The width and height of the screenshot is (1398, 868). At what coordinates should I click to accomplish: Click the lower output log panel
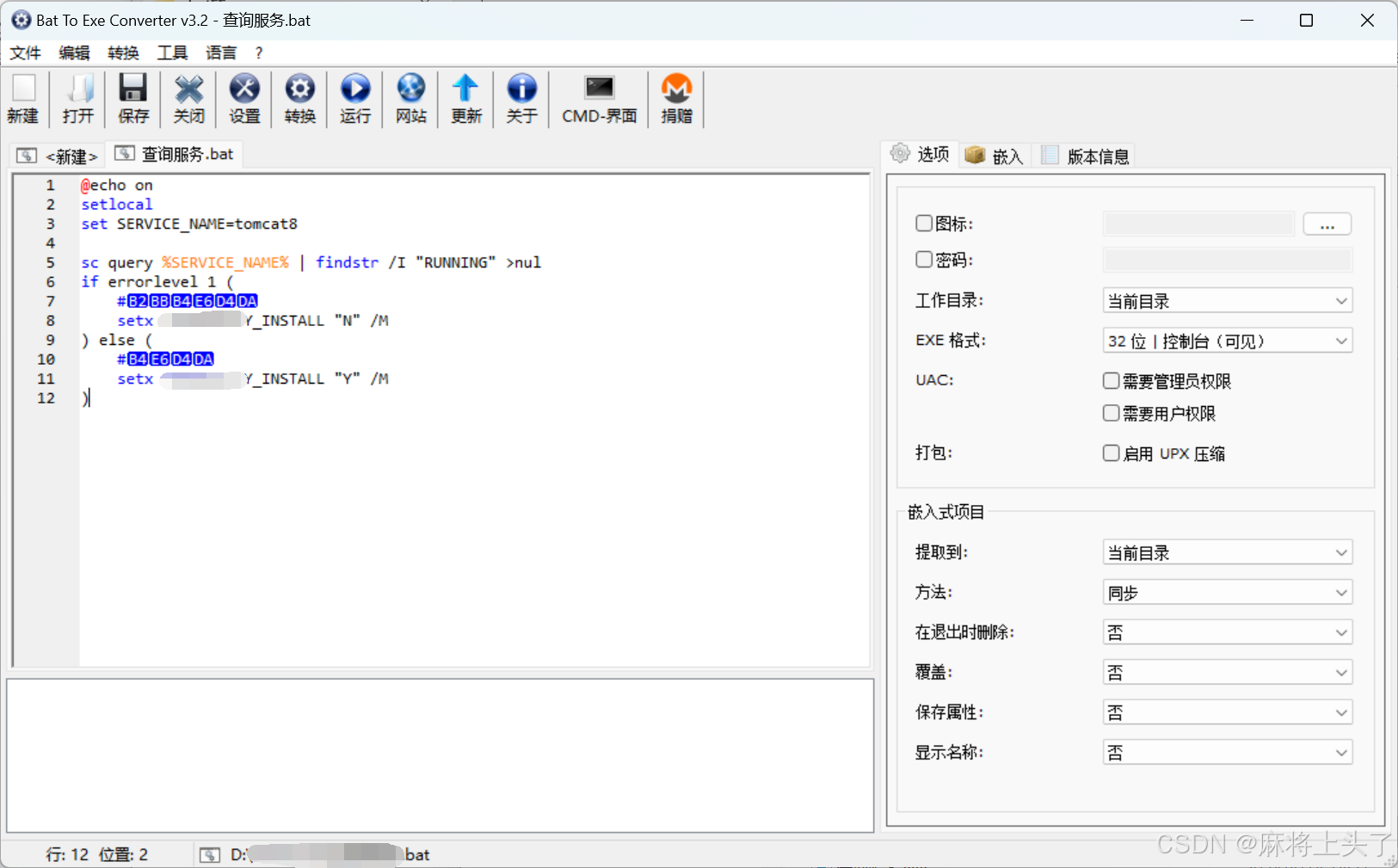pos(440,755)
